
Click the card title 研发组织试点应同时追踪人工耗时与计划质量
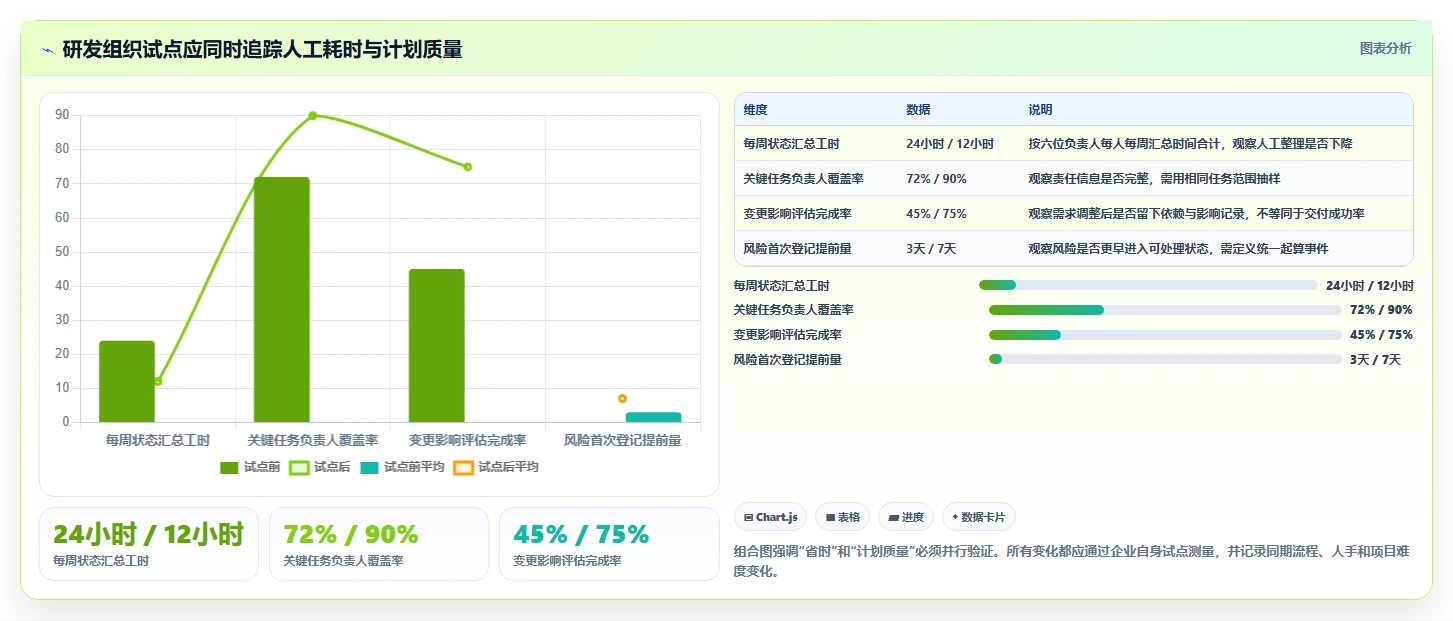[262, 50]
